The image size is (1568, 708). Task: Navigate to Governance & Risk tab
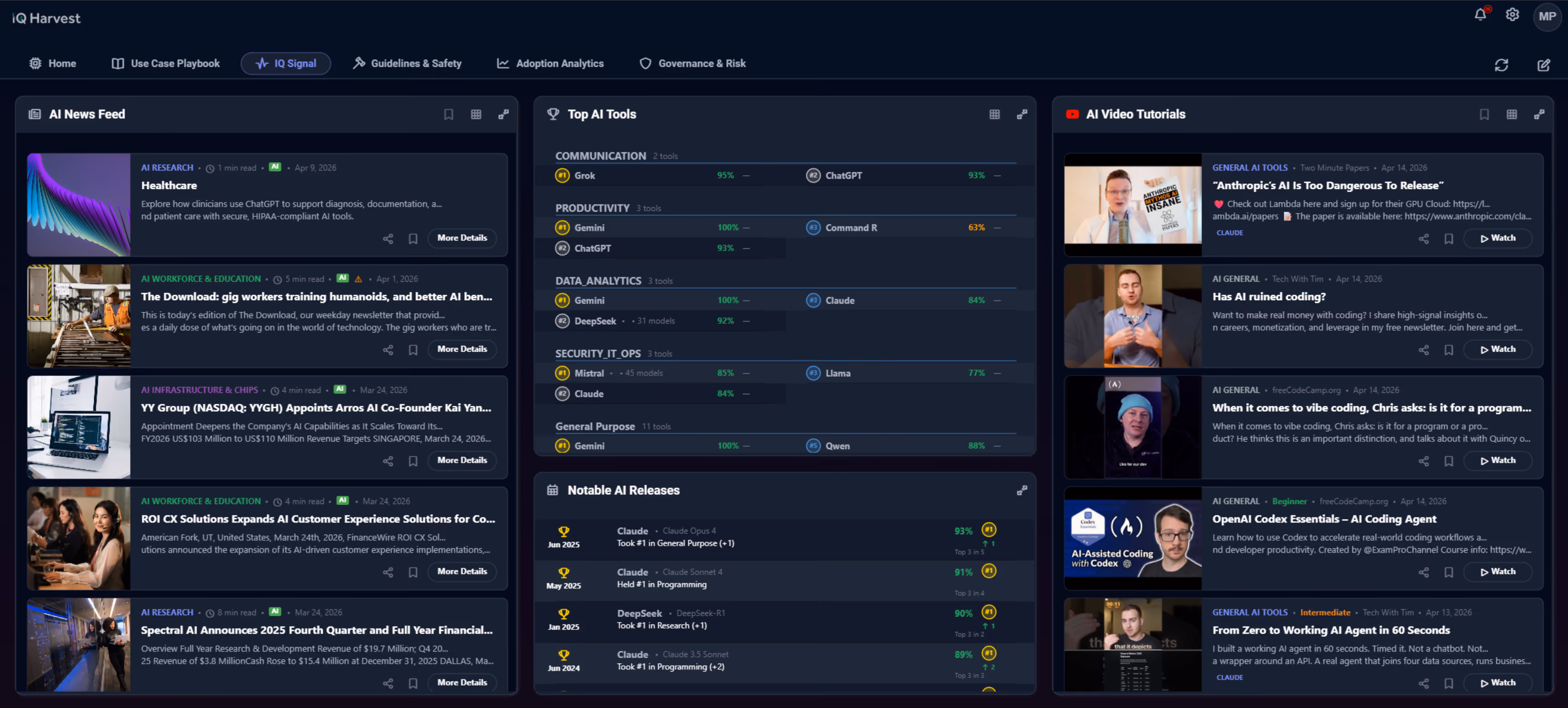(x=692, y=63)
